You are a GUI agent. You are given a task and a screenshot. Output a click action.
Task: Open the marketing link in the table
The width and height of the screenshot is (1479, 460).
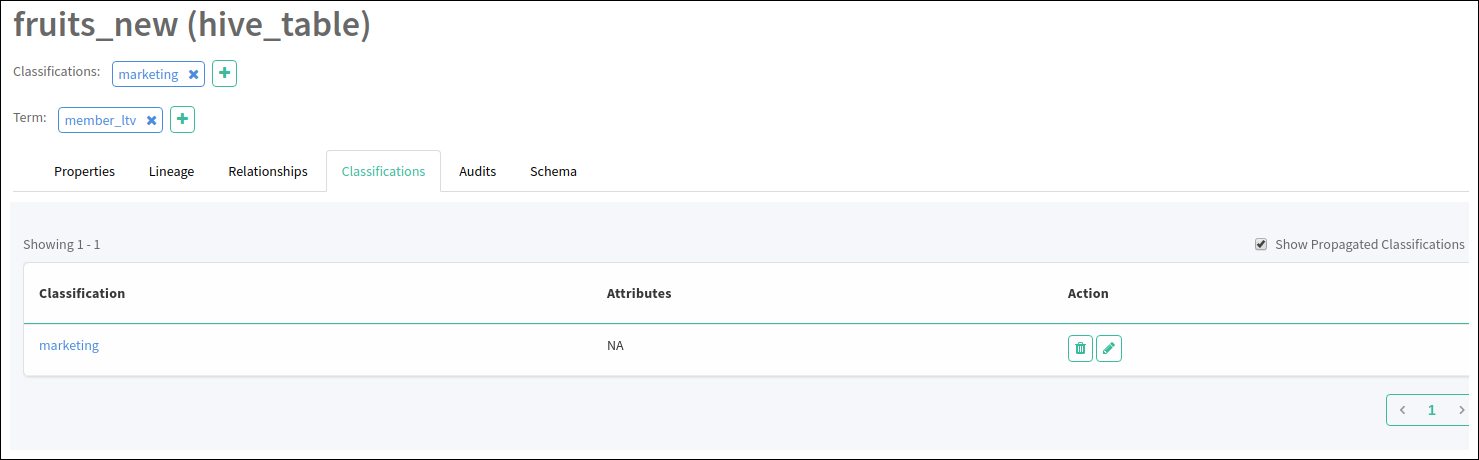coord(69,345)
